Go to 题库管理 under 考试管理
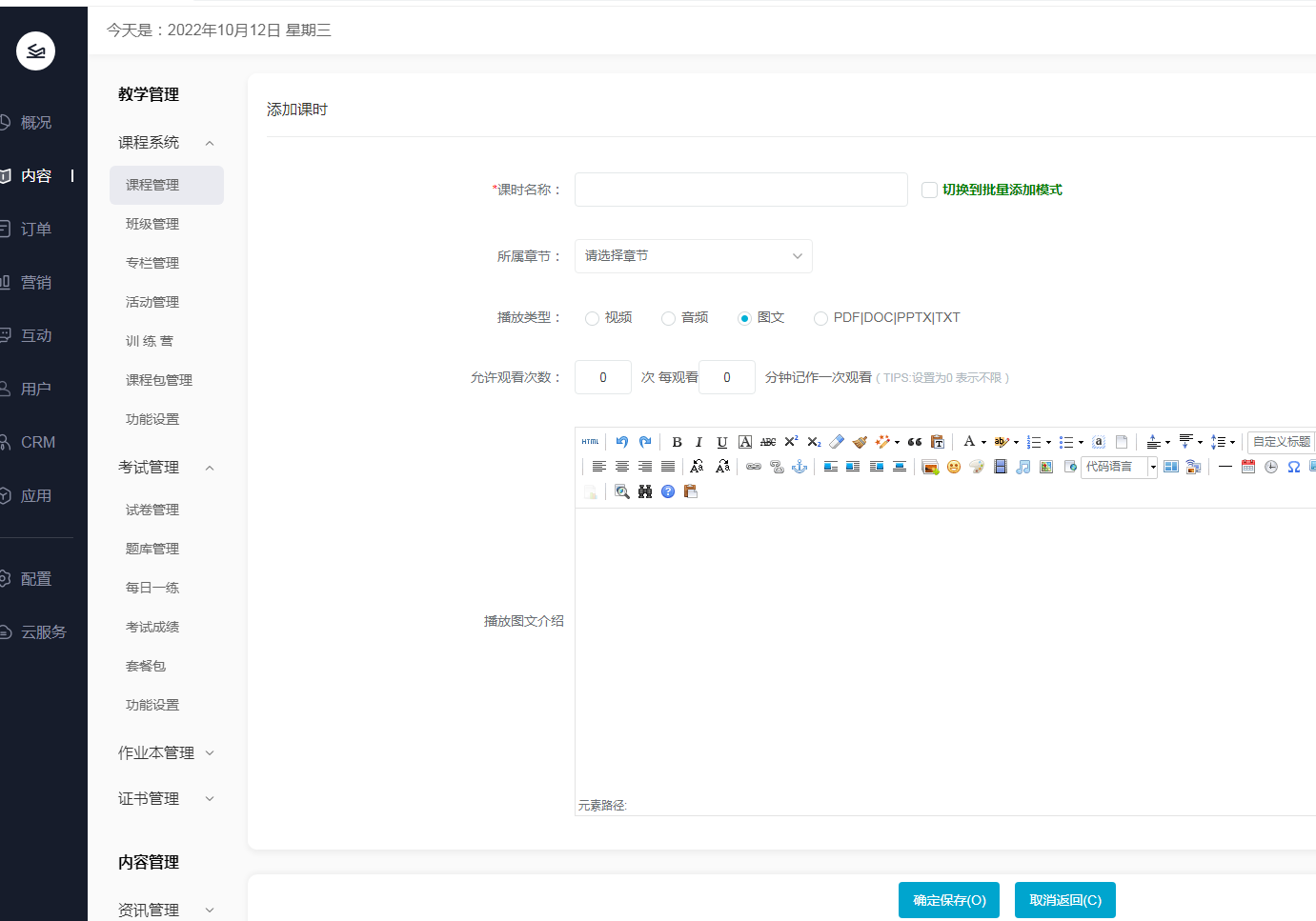Viewport: 1316px width, 921px height. 152,549
